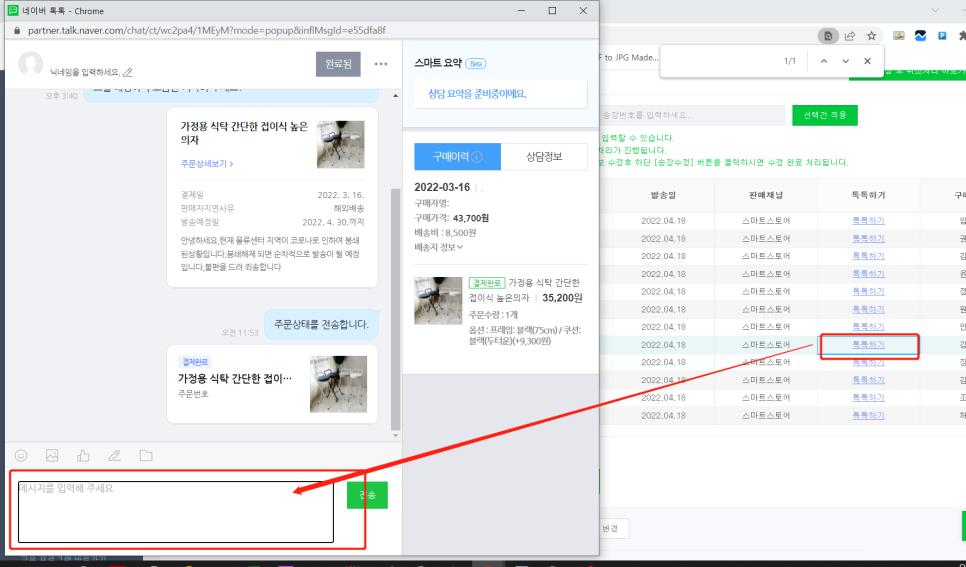Click the blue chart extension icon in Chrome
Screen dimensions: 966x567
(920, 36)
